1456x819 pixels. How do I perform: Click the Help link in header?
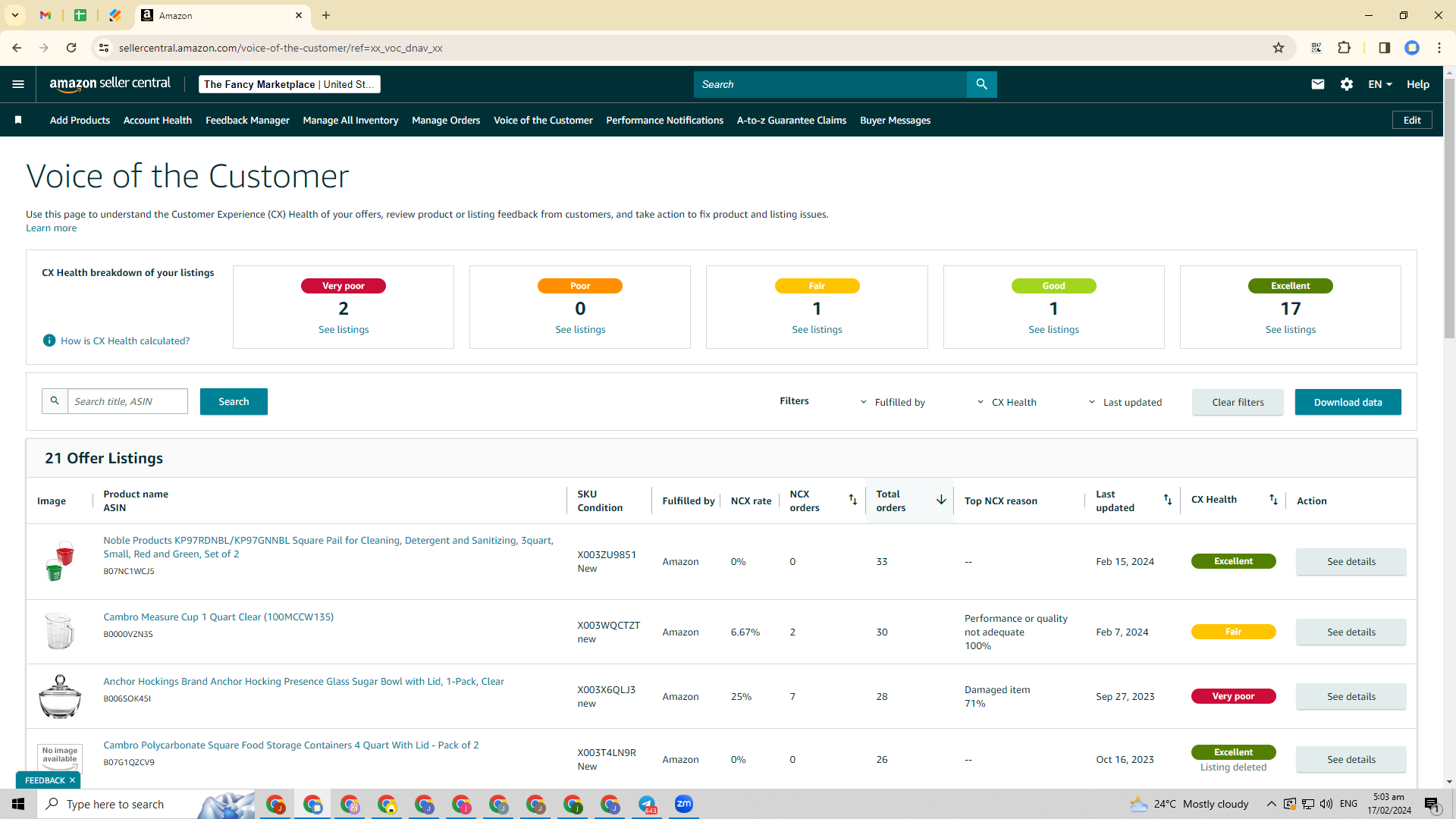[1417, 84]
